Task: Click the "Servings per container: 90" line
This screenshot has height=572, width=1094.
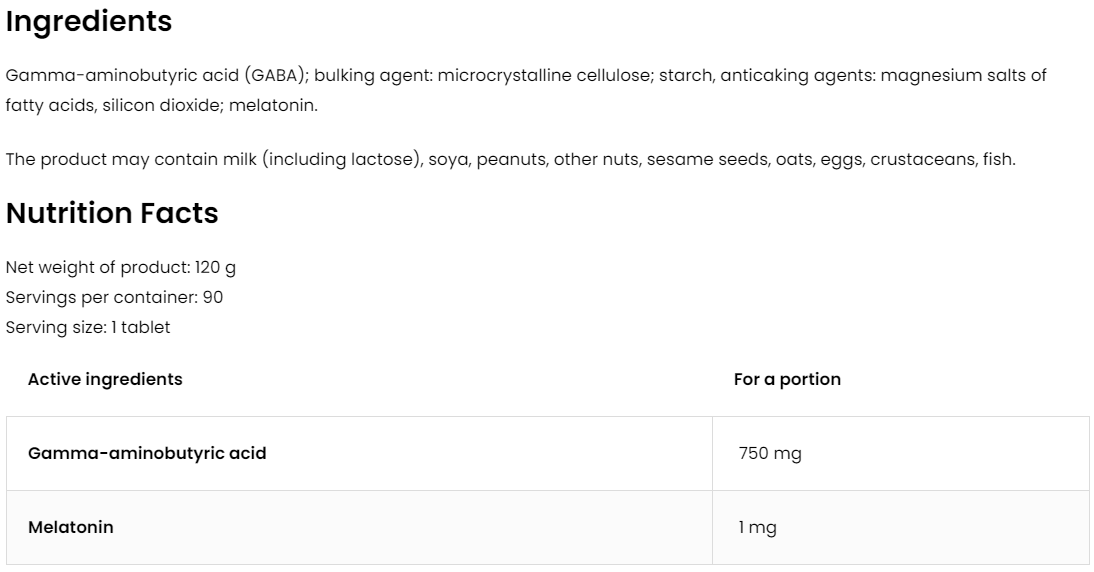Action: [x=114, y=298]
